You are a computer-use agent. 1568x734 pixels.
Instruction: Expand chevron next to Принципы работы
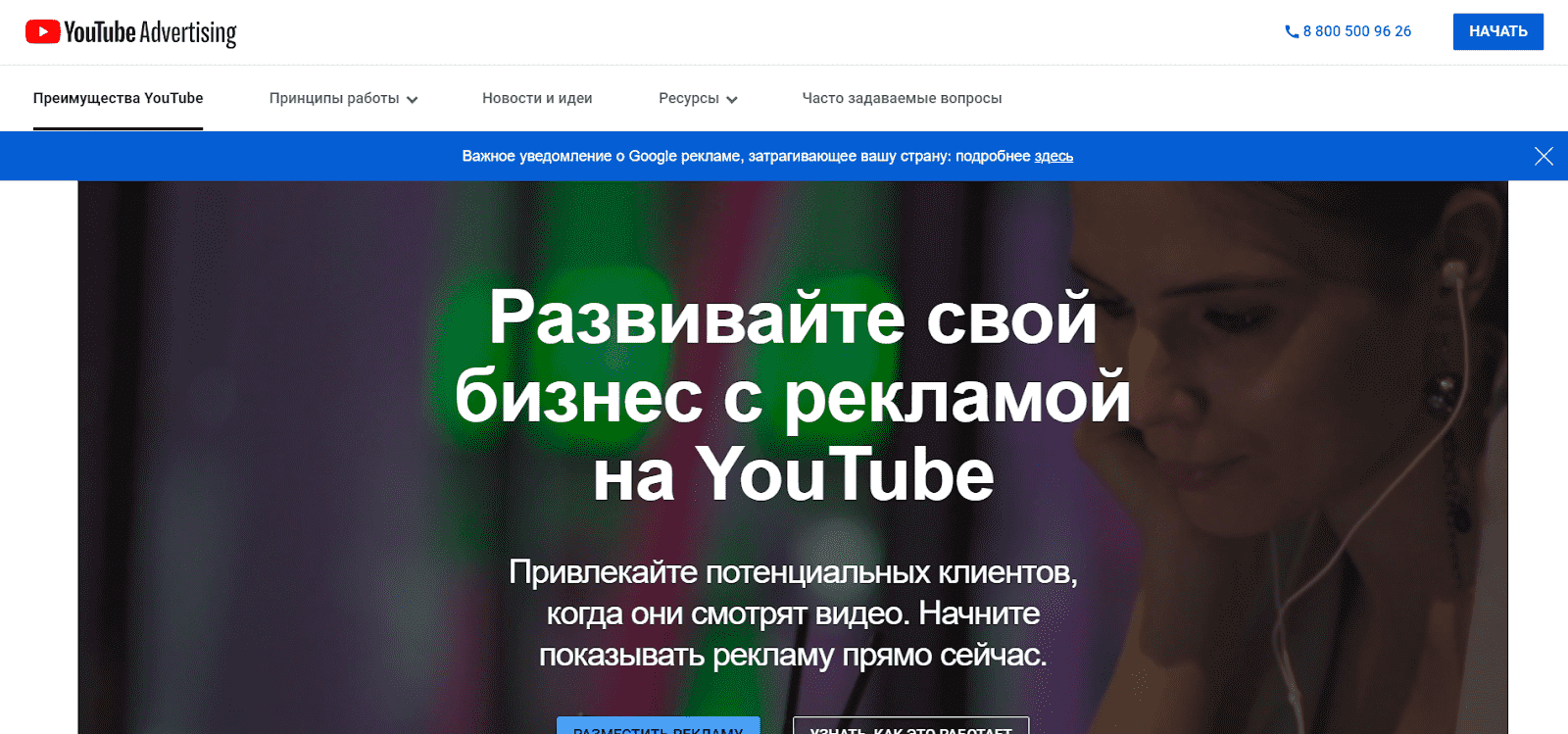413,100
